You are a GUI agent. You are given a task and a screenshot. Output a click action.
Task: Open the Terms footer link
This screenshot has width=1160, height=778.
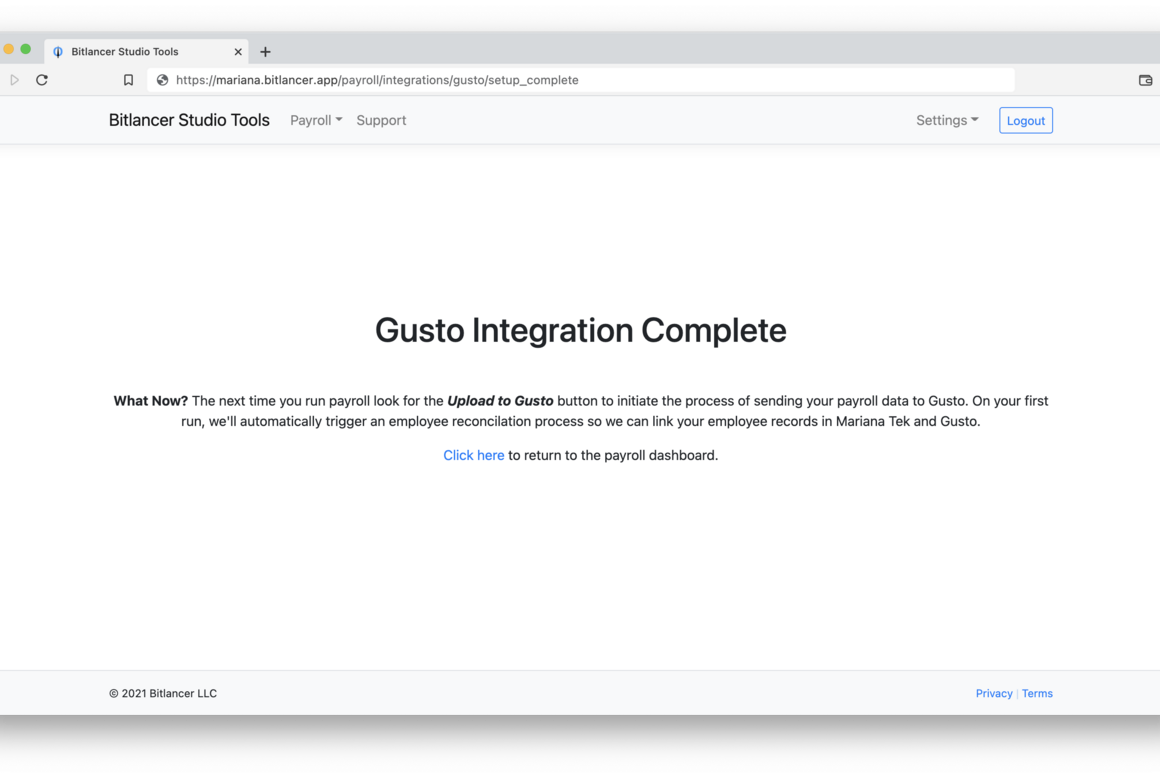1037,693
